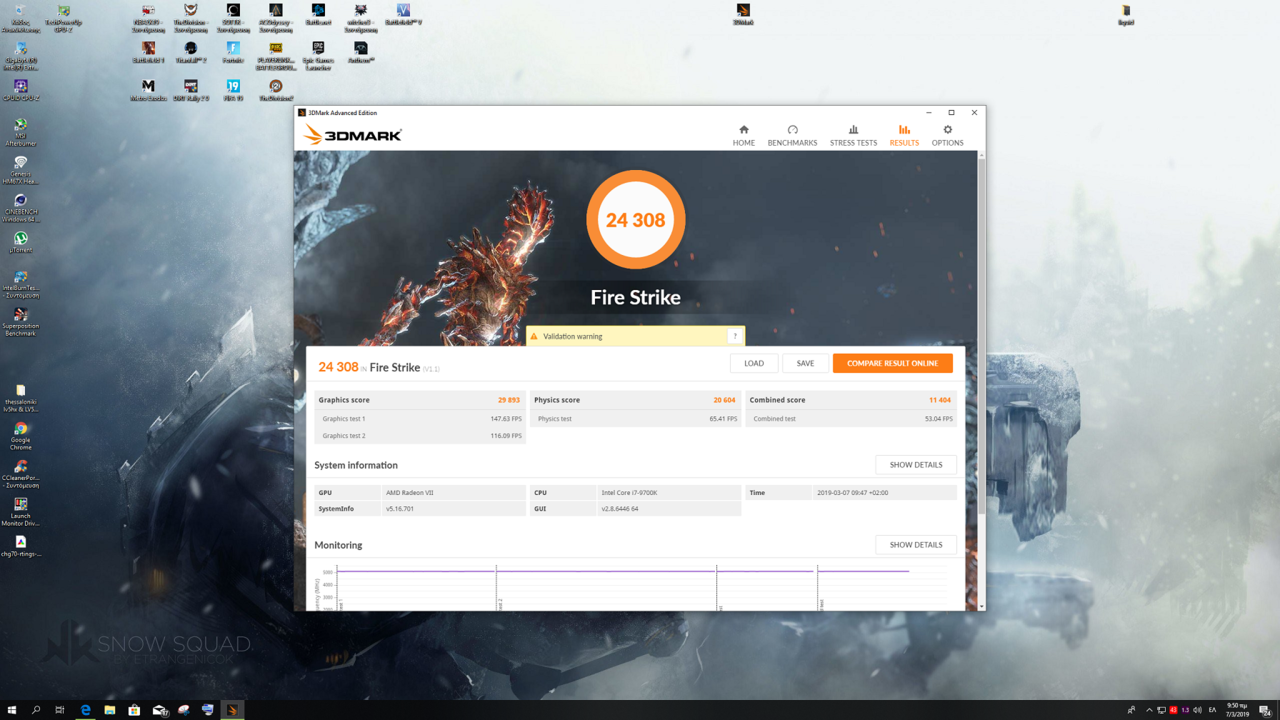The height and width of the screenshot is (720, 1280).
Task: Open Battle.net desktop shortcut
Action: pos(318,14)
